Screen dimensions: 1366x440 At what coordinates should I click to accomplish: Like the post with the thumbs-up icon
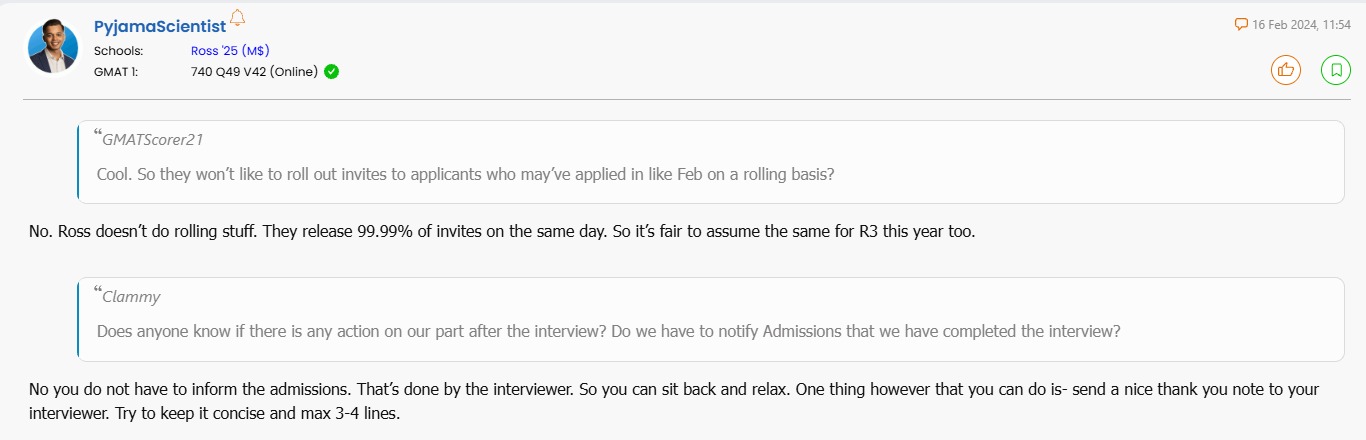coord(1285,70)
